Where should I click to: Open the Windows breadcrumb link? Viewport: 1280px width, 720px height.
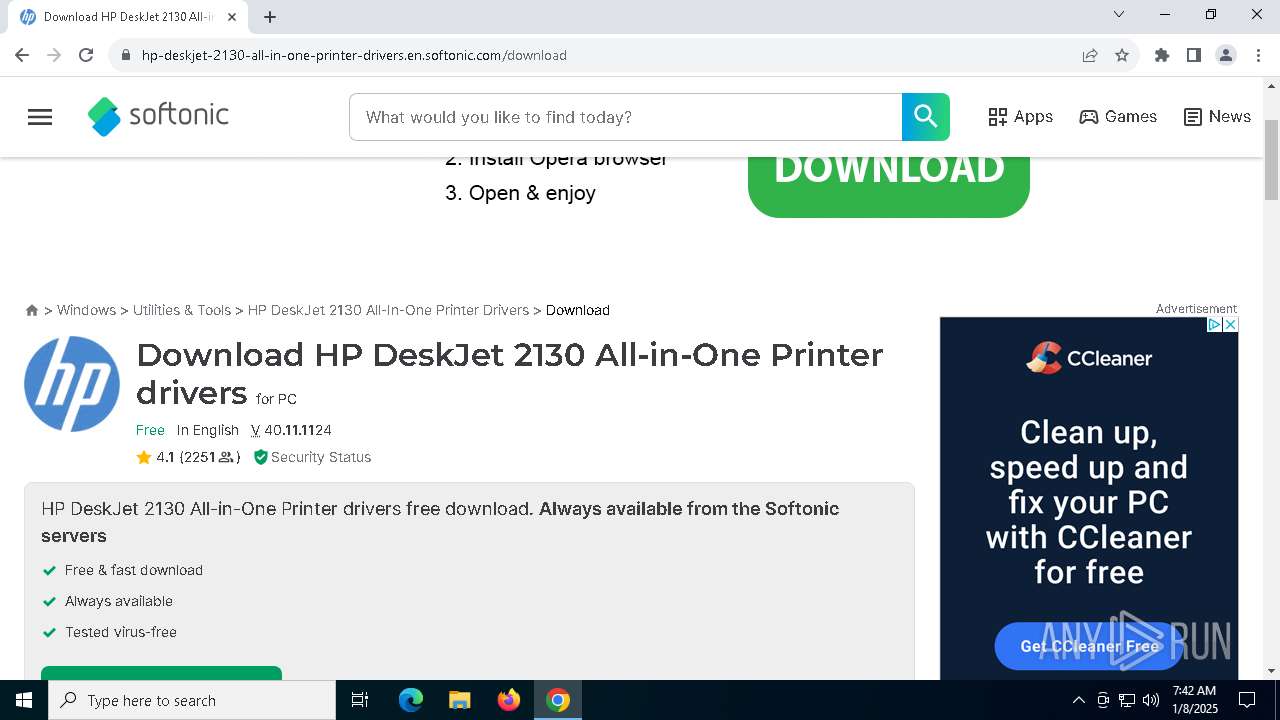(x=86, y=310)
